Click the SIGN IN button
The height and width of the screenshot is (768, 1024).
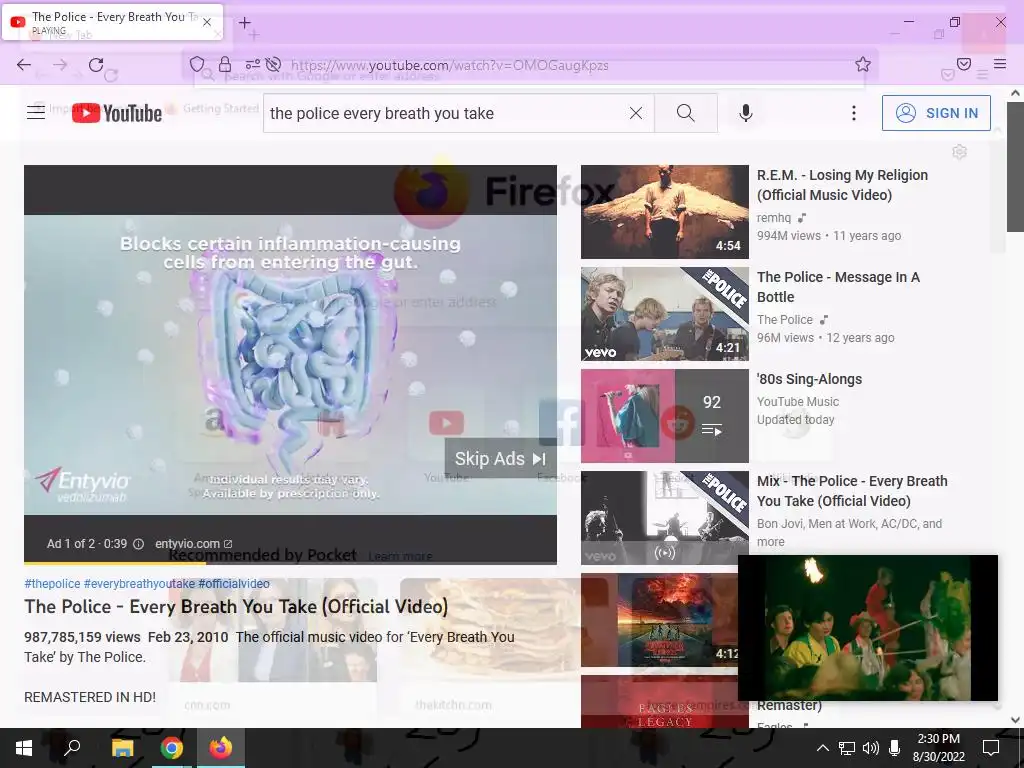click(x=936, y=113)
